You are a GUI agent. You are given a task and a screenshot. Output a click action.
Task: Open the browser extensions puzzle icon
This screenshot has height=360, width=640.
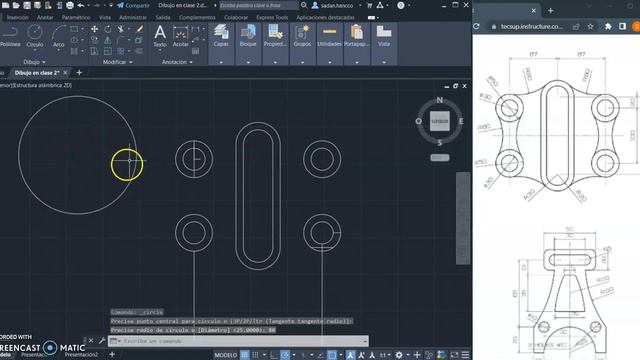click(x=608, y=27)
